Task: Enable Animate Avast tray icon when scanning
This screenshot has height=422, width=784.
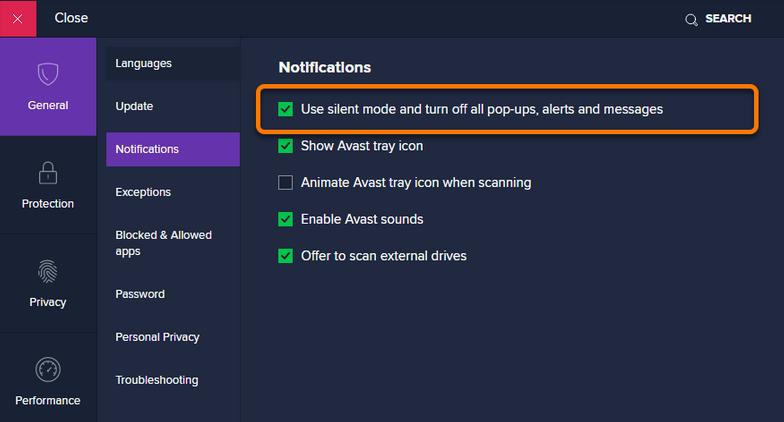Action: coord(286,183)
